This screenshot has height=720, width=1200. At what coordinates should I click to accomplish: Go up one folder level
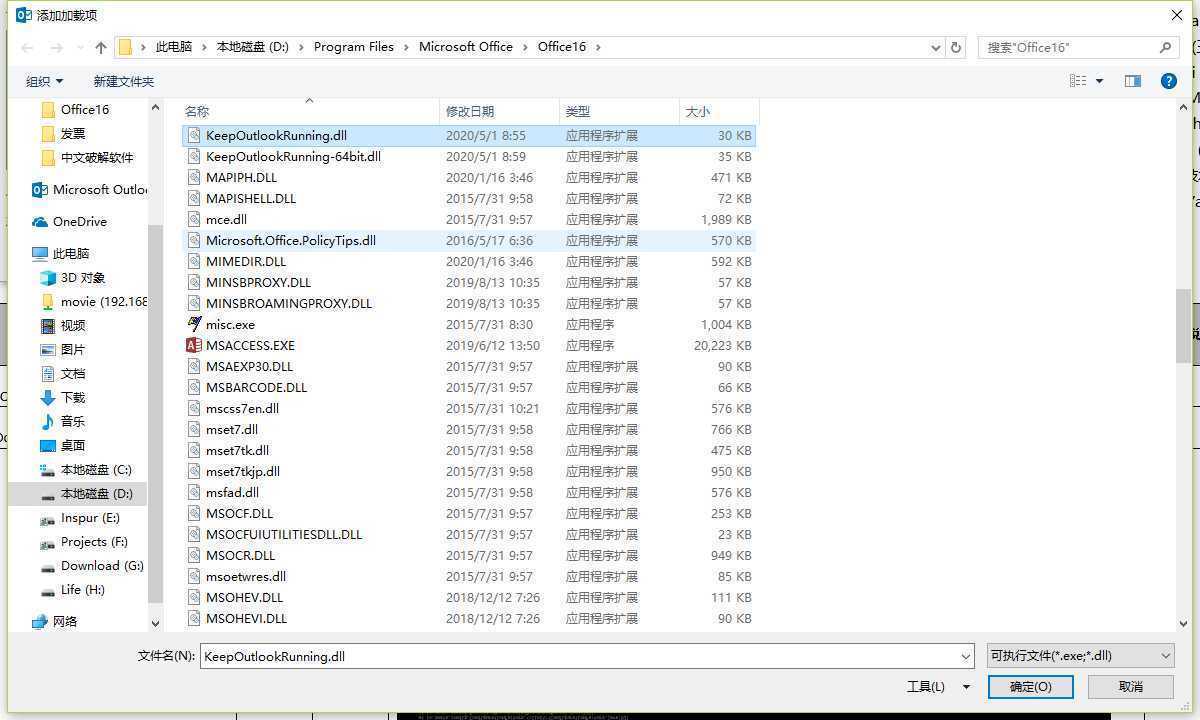[101, 47]
